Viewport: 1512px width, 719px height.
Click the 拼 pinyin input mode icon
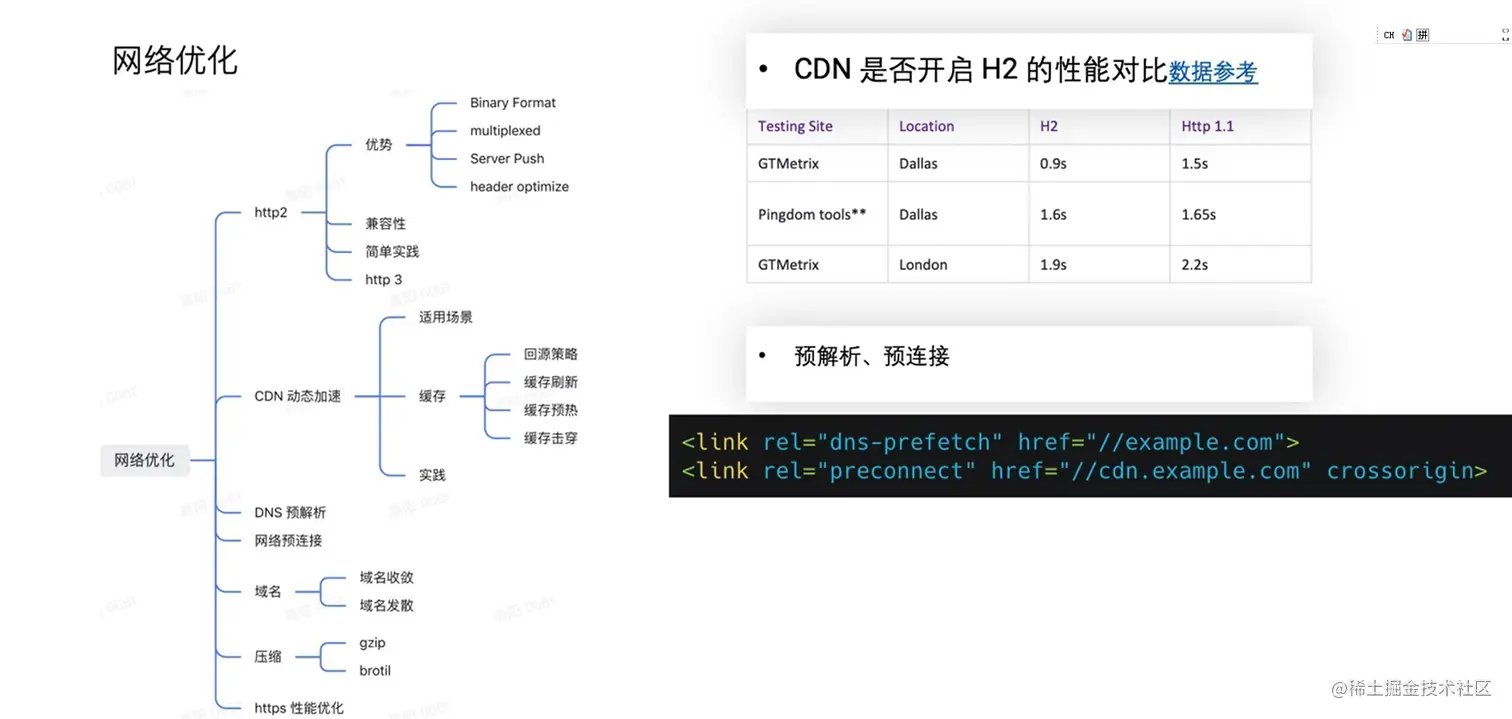click(1422, 35)
